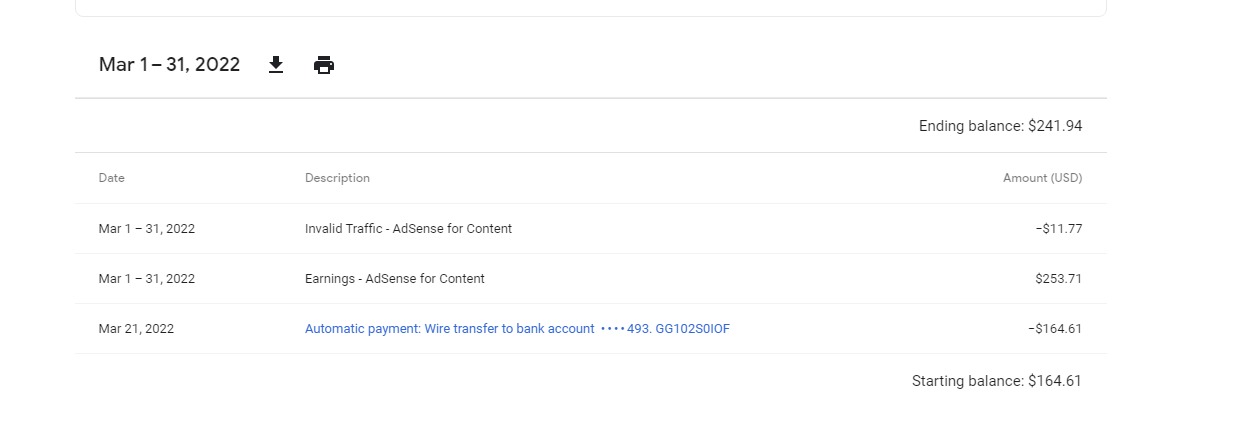Click the −$11.77 invalid traffic amount

pyautogui.click(x=1059, y=229)
